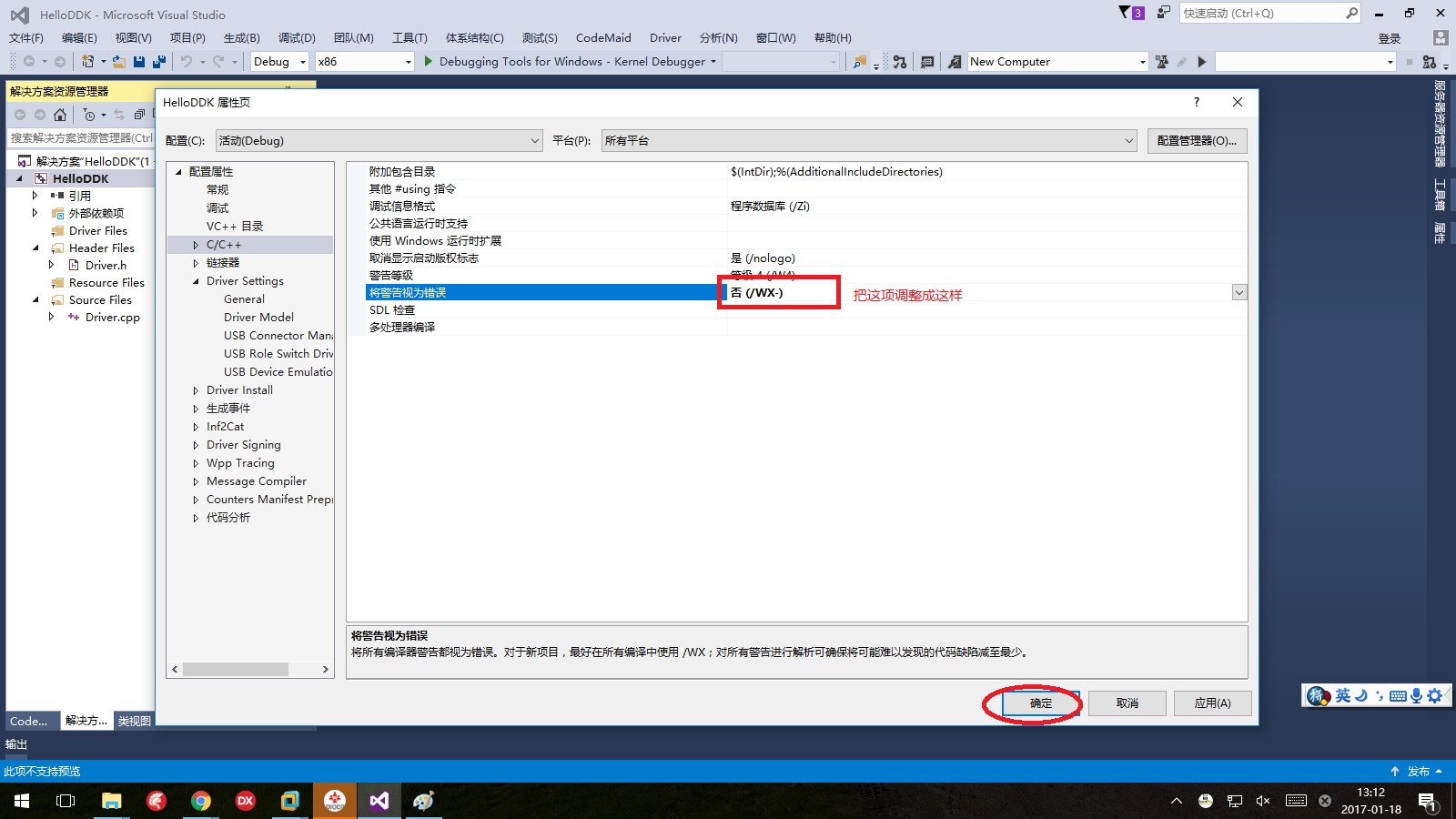Click the dialog help question mark
The width and height of the screenshot is (1456, 819).
1197,102
